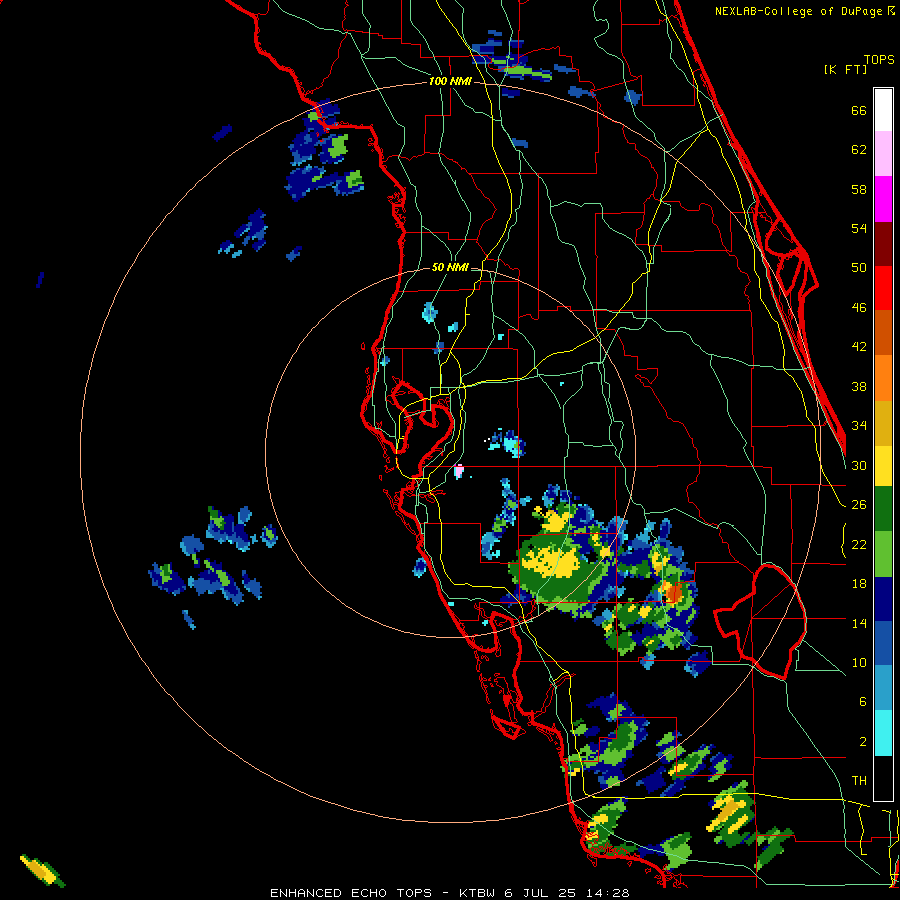The height and width of the screenshot is (900, 900).
Task: Click the bright red legend swatch
Action: [x=883, y=288]
